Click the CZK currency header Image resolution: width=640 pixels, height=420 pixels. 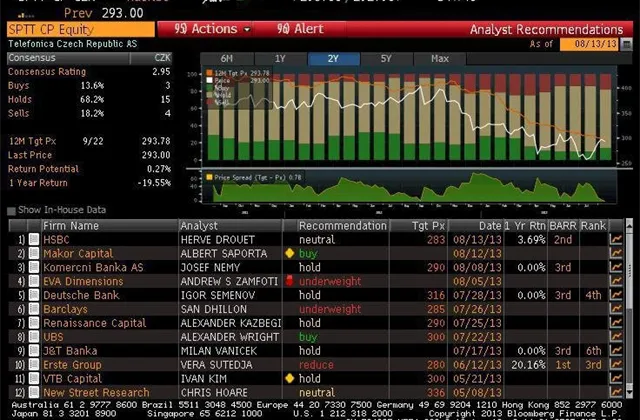162,58
